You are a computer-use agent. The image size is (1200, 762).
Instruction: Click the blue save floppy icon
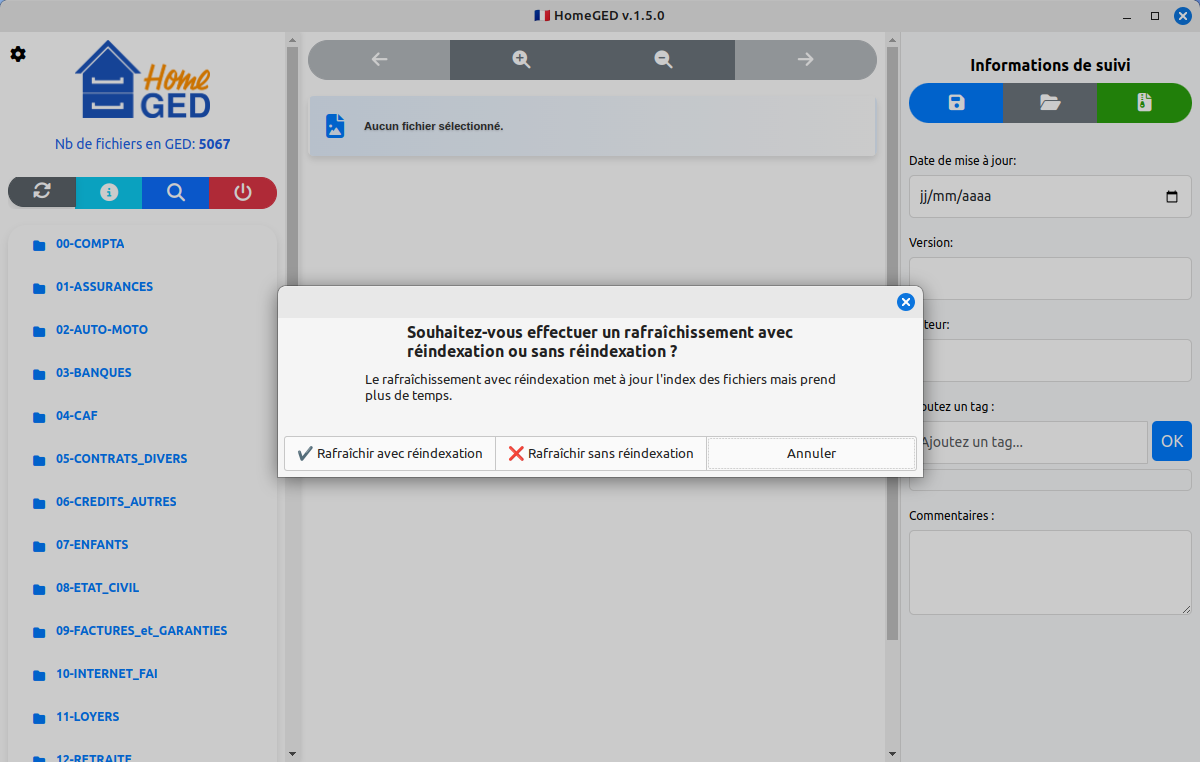956,103
